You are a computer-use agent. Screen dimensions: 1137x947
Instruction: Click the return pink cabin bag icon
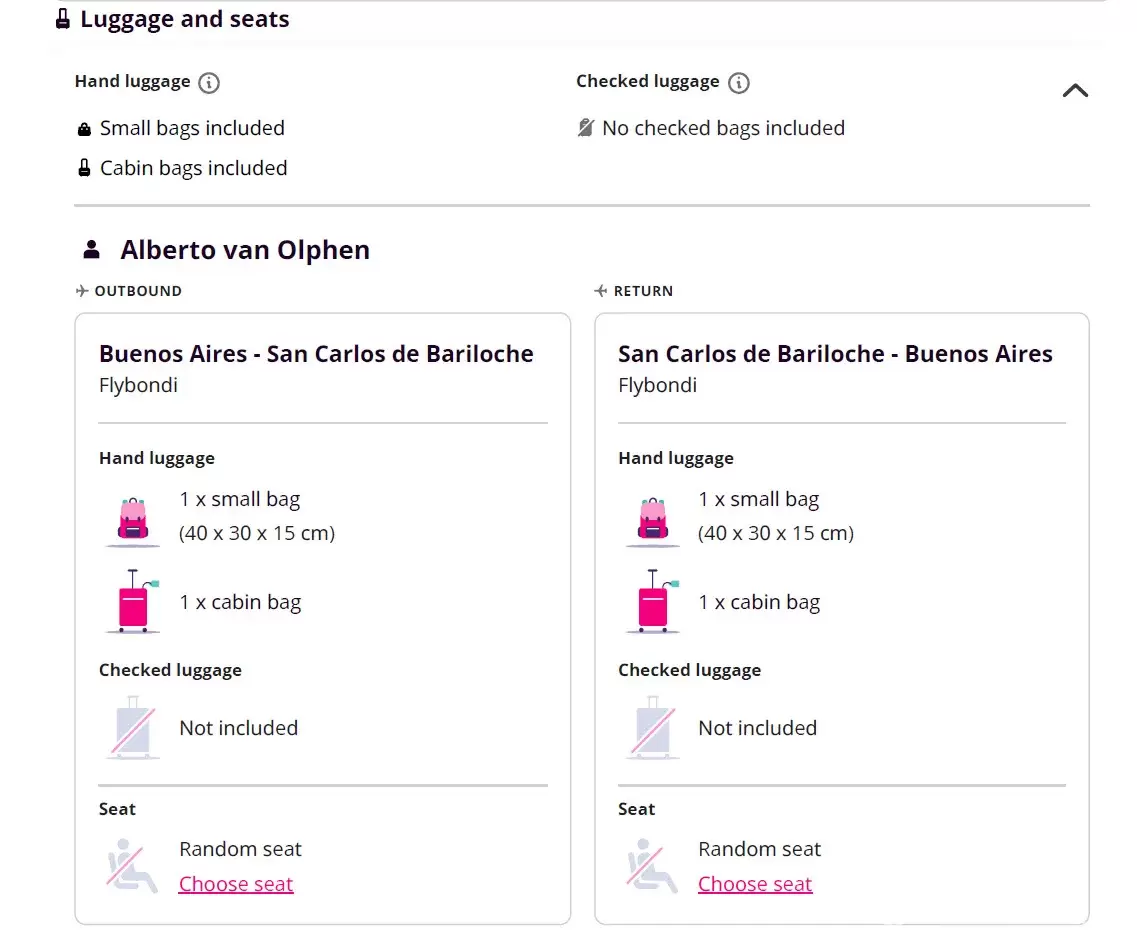[653, 602]
